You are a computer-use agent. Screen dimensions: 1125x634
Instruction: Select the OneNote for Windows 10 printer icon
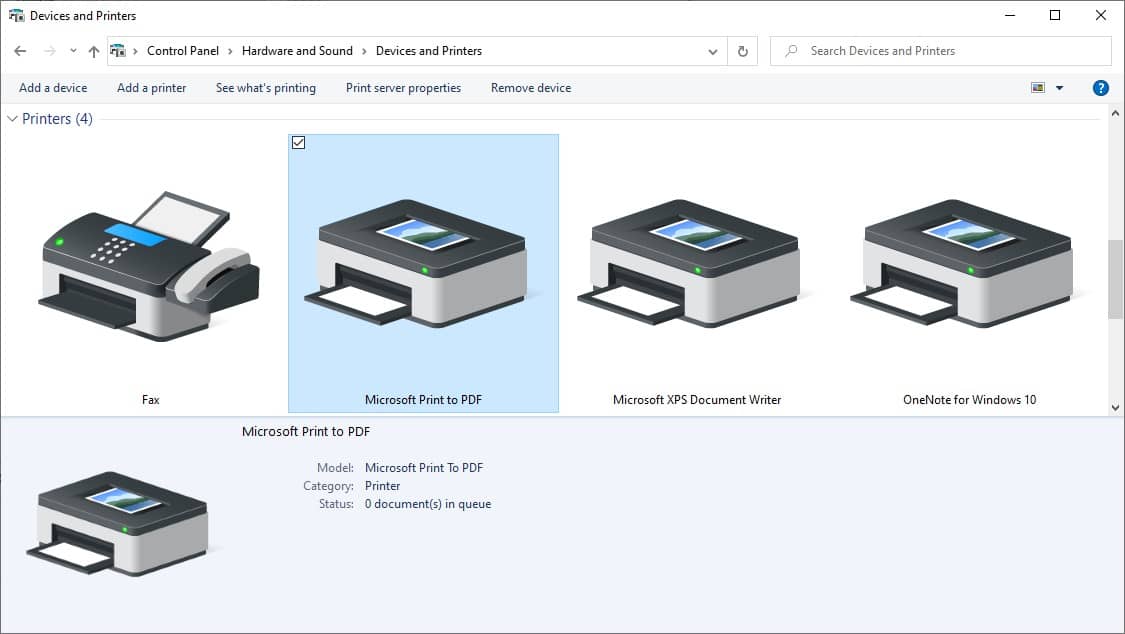(968, 263)
